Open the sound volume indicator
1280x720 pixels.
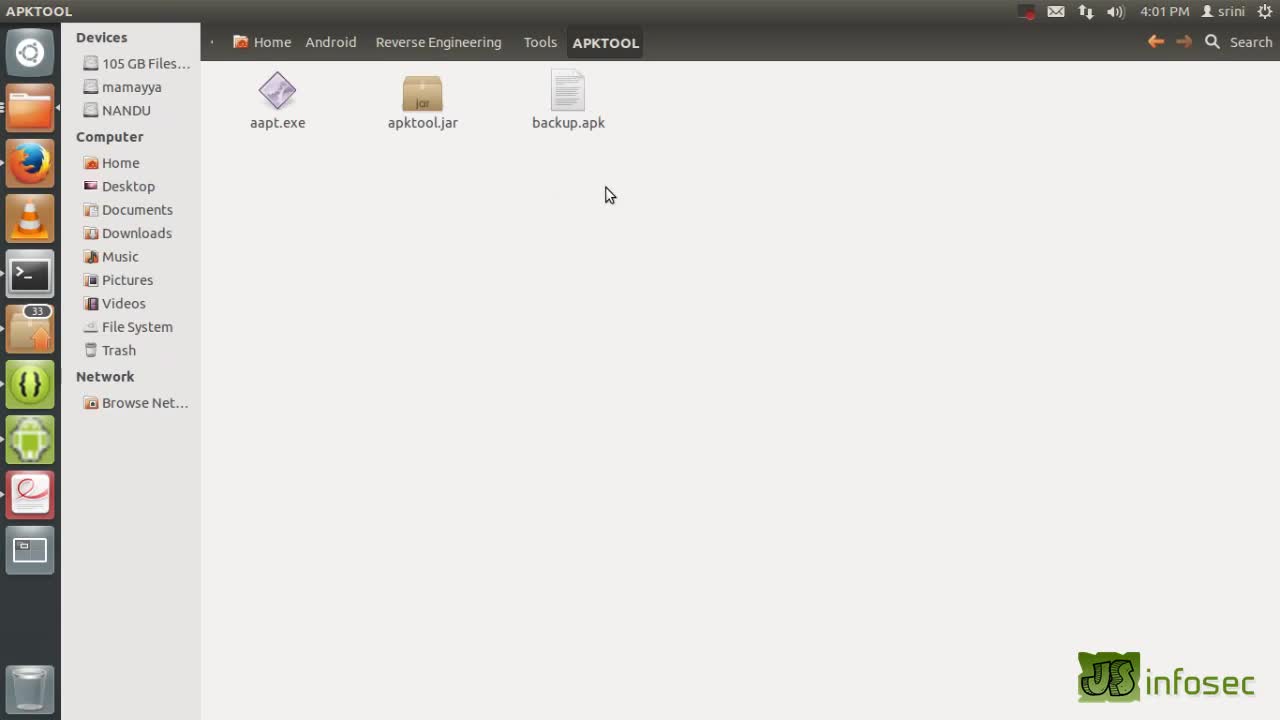click(x=1116, y=12)
